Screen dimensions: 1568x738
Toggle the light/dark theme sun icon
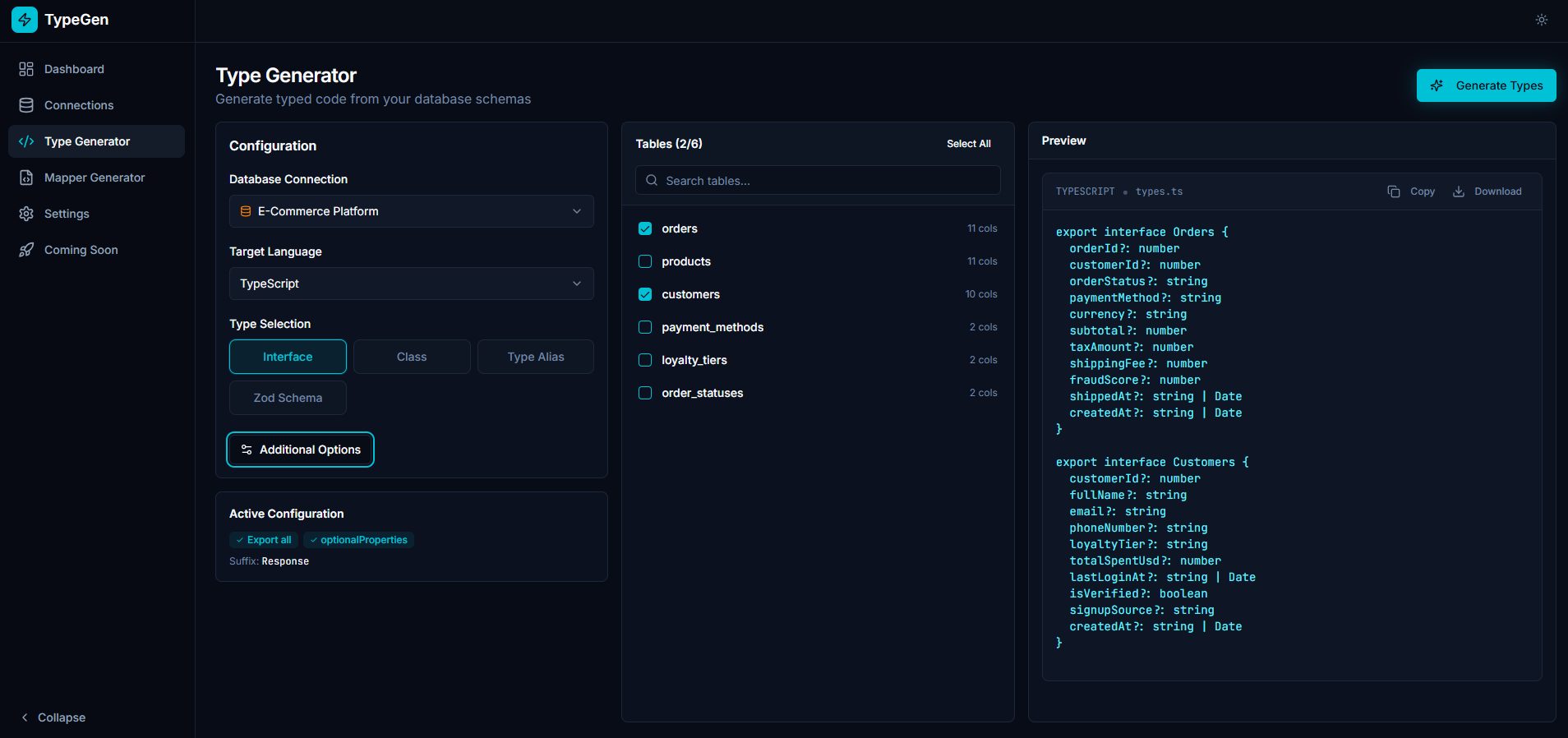[x=1542, y=20]
